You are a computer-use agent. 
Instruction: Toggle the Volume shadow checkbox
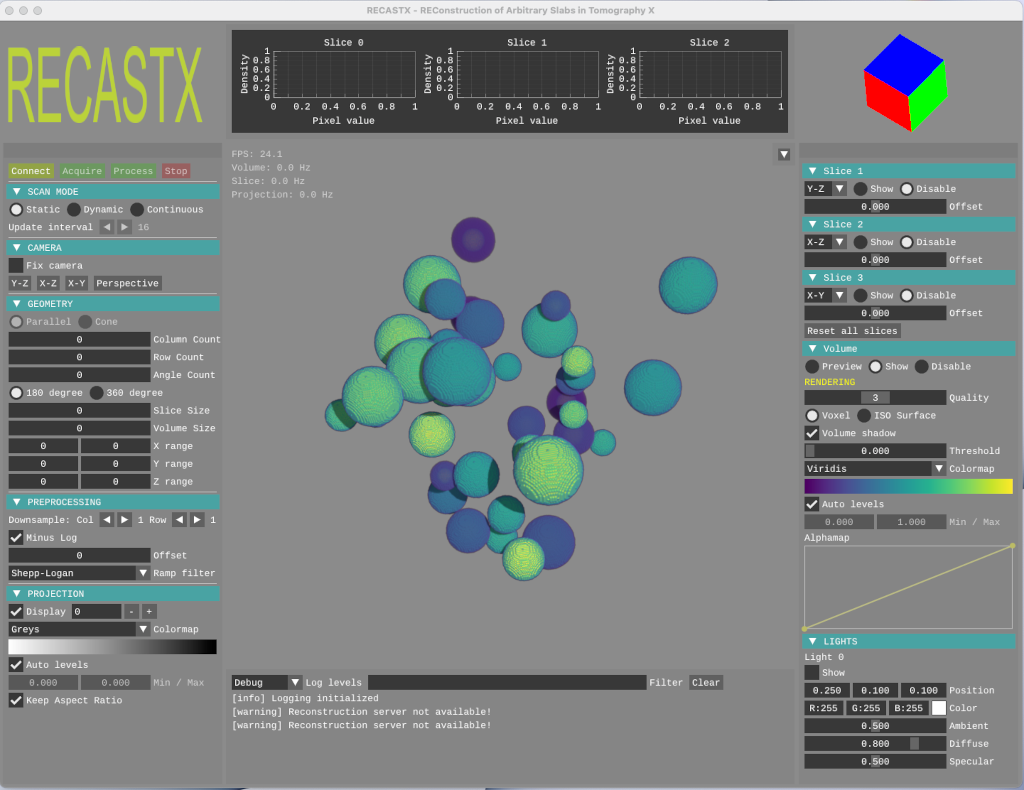point(812,433)
